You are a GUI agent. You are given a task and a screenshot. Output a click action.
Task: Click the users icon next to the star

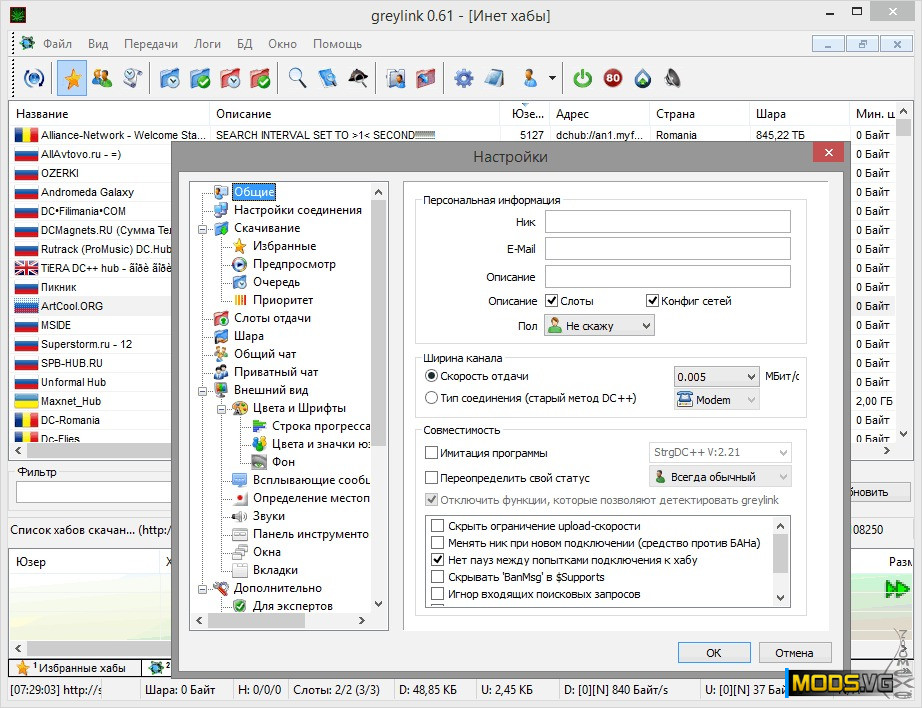(101, 78)
